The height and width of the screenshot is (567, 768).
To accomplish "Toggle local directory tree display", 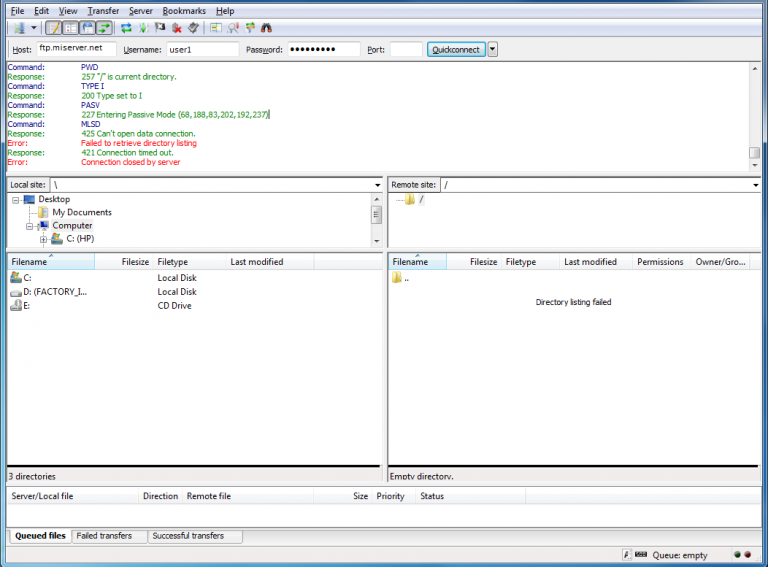I will coord(71,28).
